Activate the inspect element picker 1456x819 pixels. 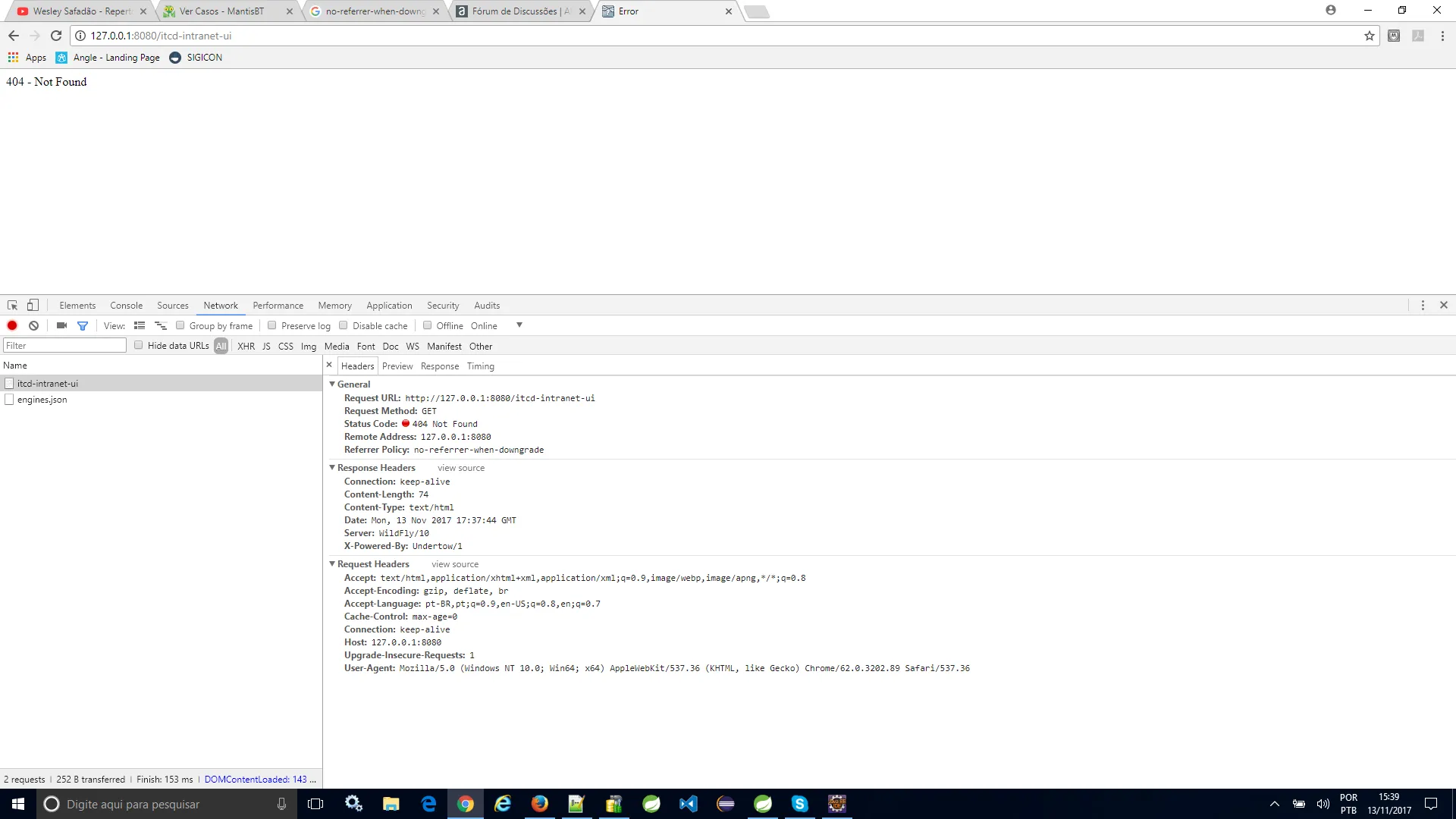[x=12, y=305]
